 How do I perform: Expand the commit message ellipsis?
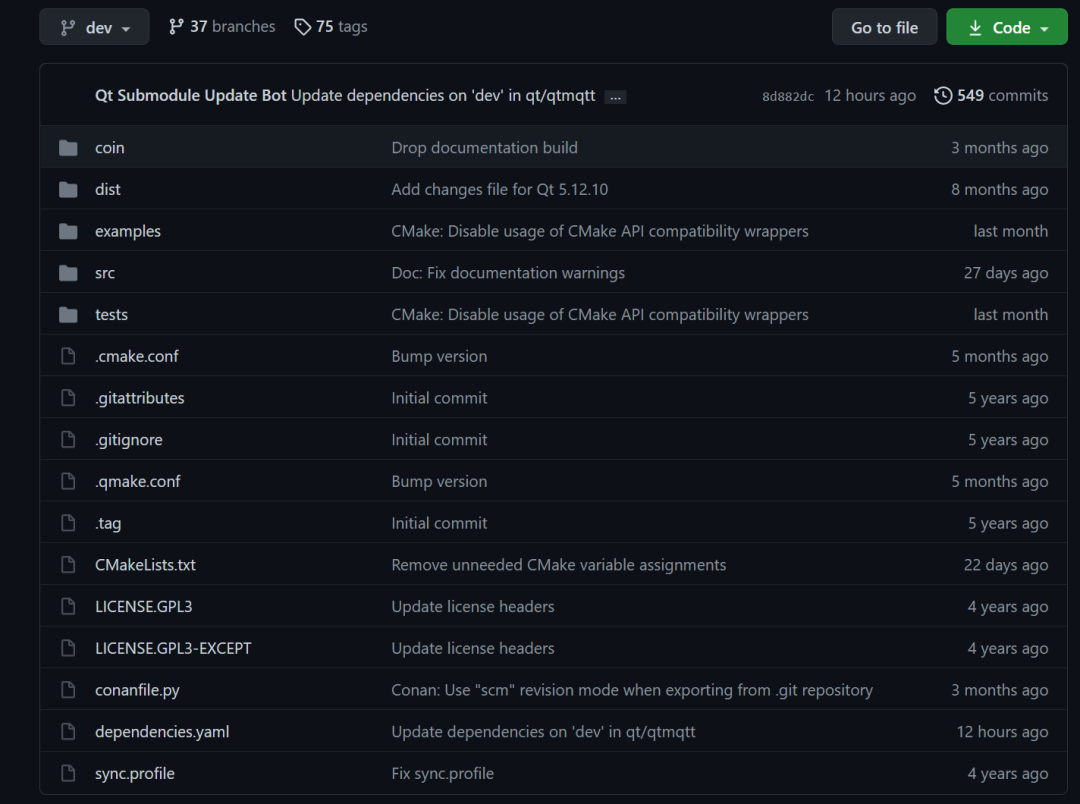[x=615, y=97]
